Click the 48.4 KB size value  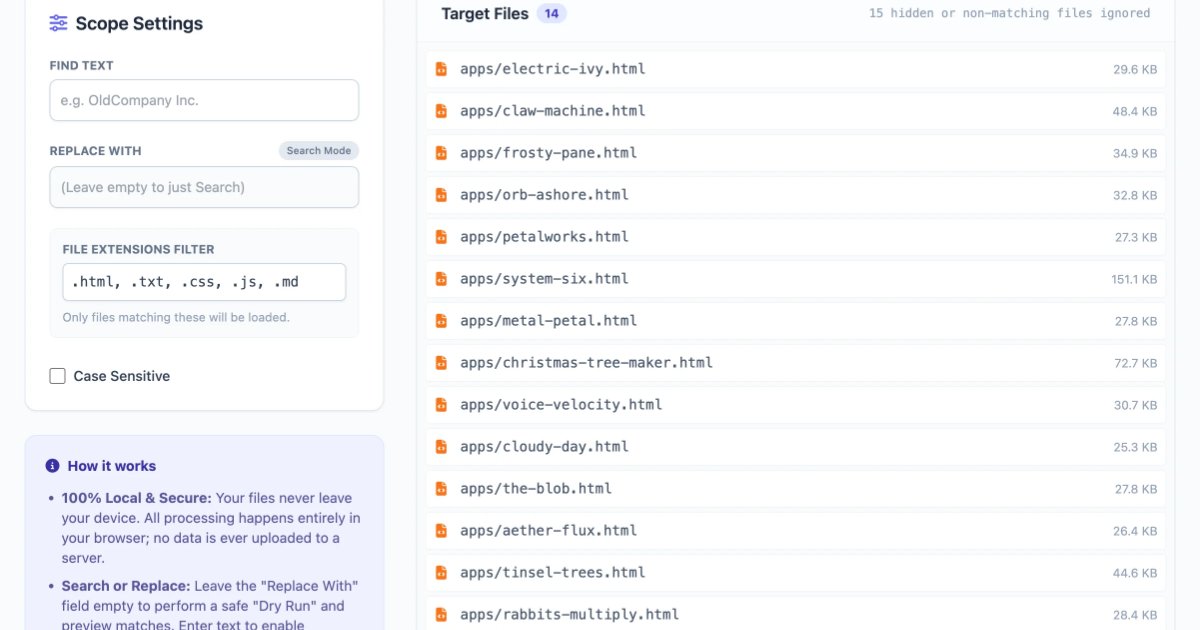(1135, 112)
